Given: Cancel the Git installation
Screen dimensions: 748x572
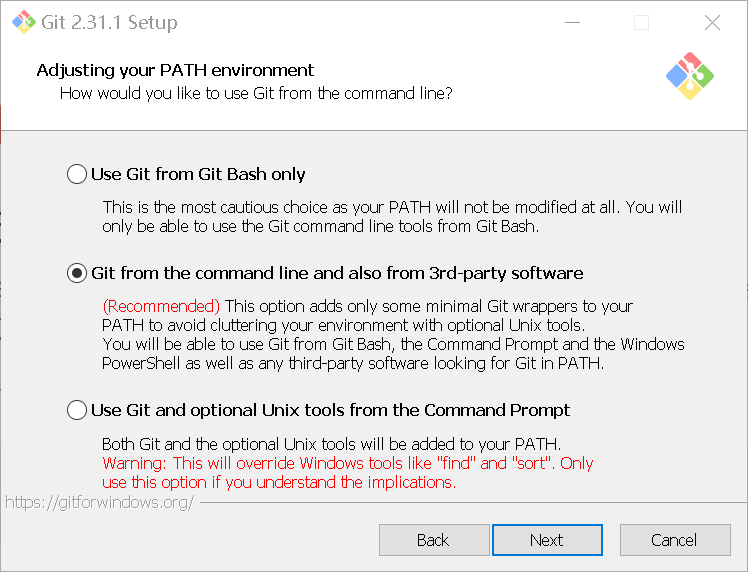Looking at the screenshot, I should [x=673, y=540].
